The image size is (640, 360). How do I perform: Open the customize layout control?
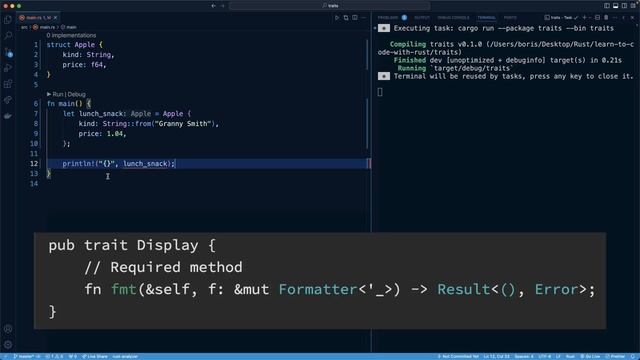[633, 6]
